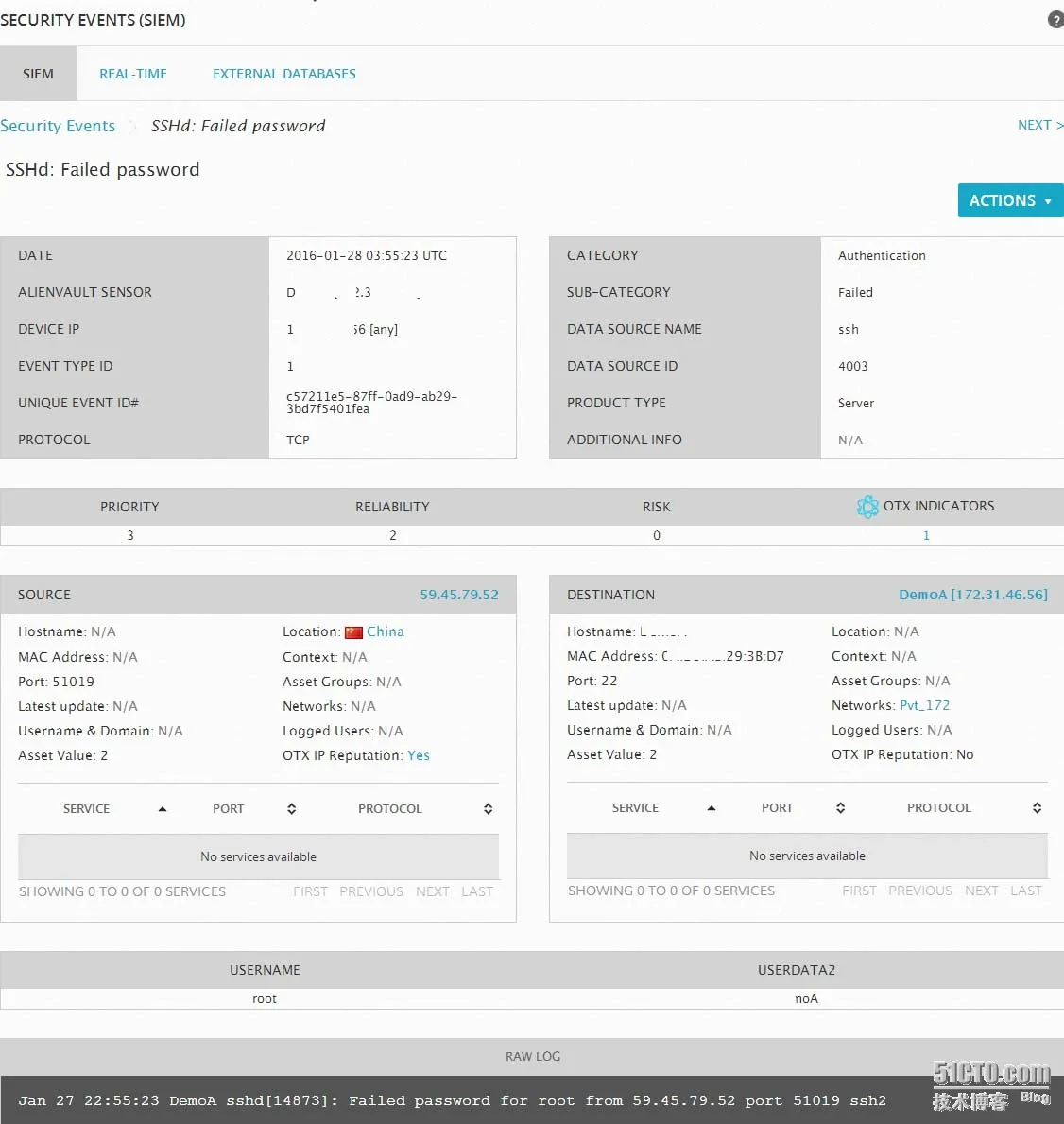This screenshot has height=1124, width=1064.
Task: Click the OTX IP Reputation Yes link
Action: click(419, 755)
